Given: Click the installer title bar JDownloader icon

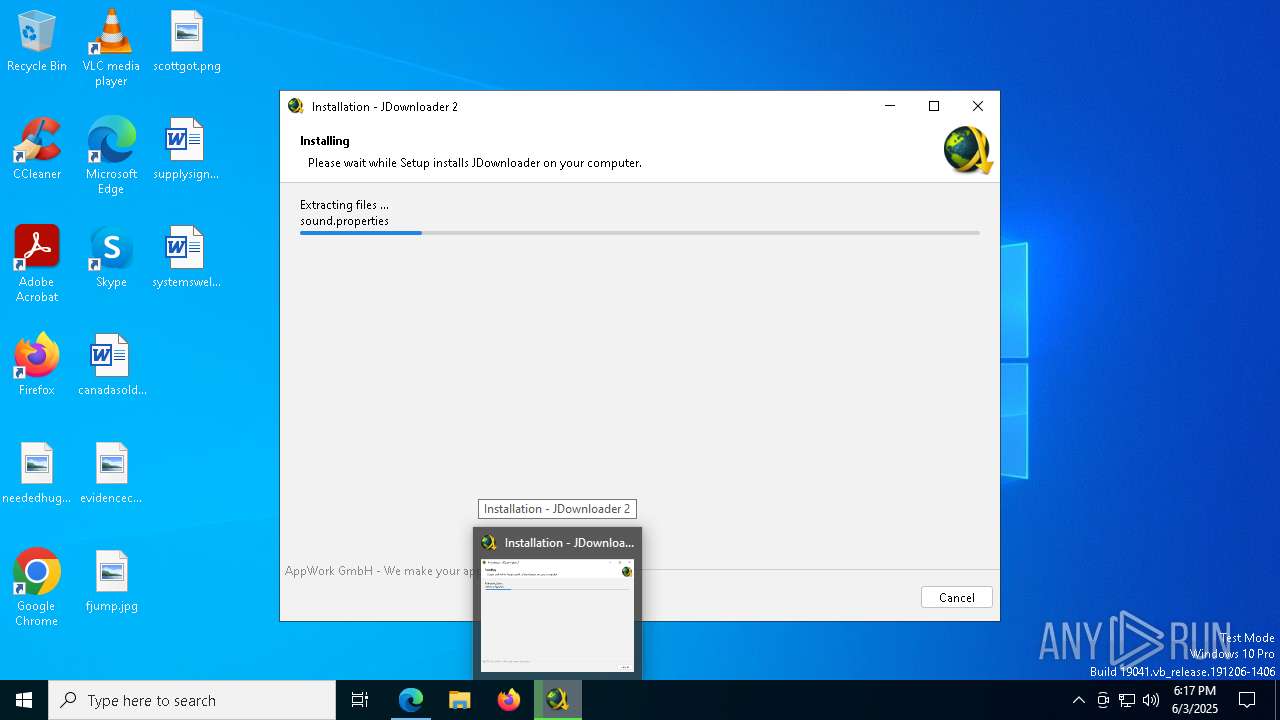Looking at the screenshot, I should point(295,106).
